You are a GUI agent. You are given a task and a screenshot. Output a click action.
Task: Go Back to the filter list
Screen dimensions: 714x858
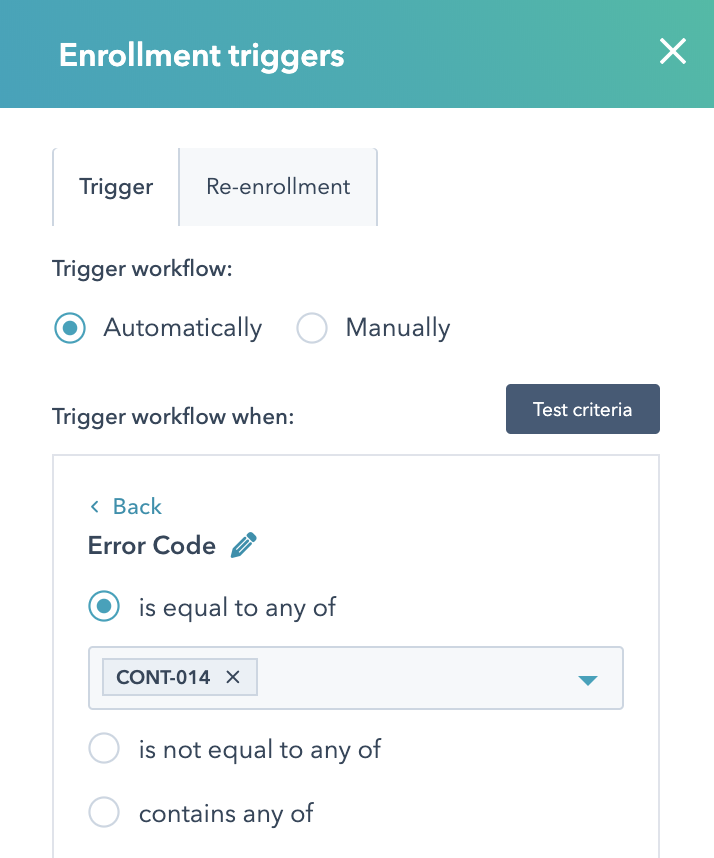pos(137,506)
